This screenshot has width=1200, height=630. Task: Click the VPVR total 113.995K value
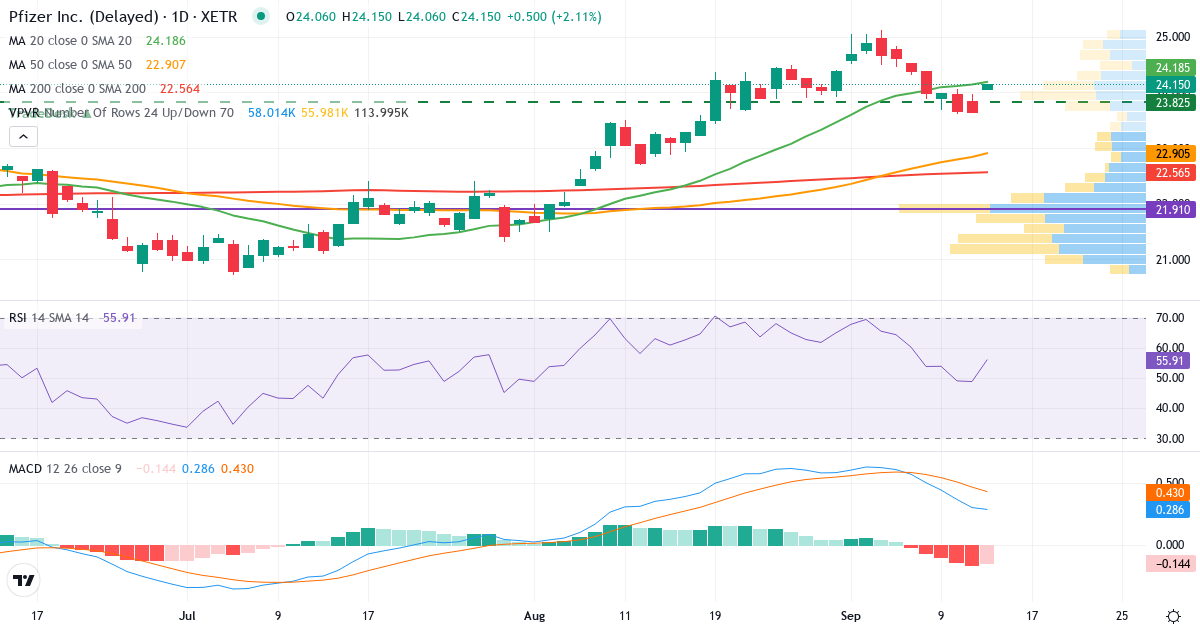pyautogui.click(x=381, y=113)
